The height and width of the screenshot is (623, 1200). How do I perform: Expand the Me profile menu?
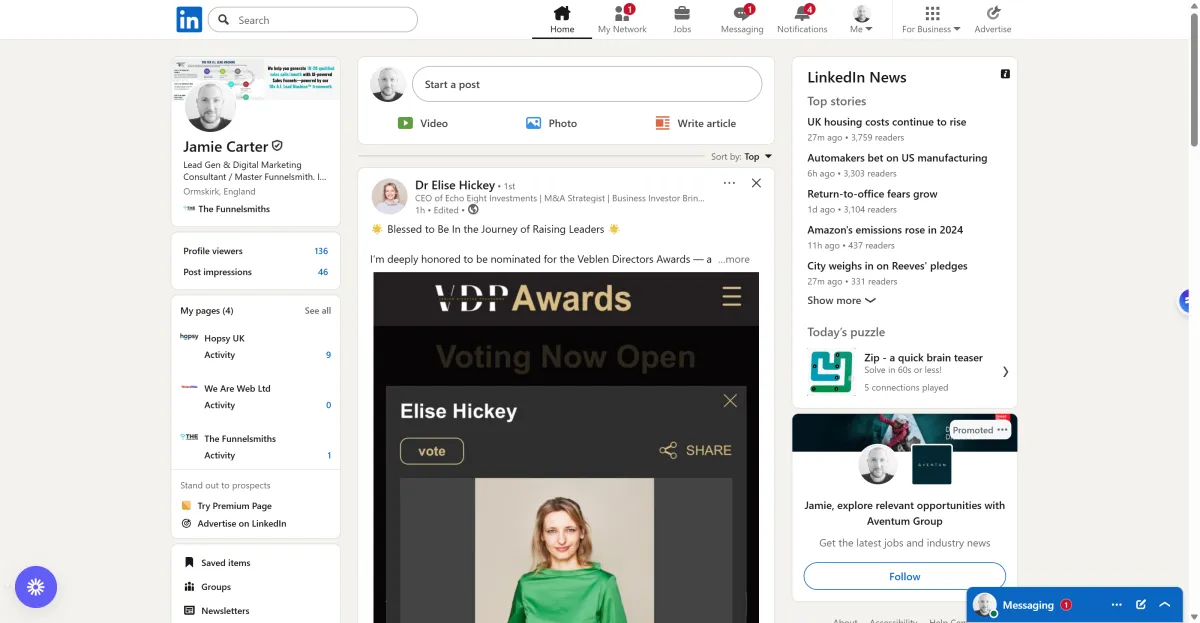[x=861, y=20]
